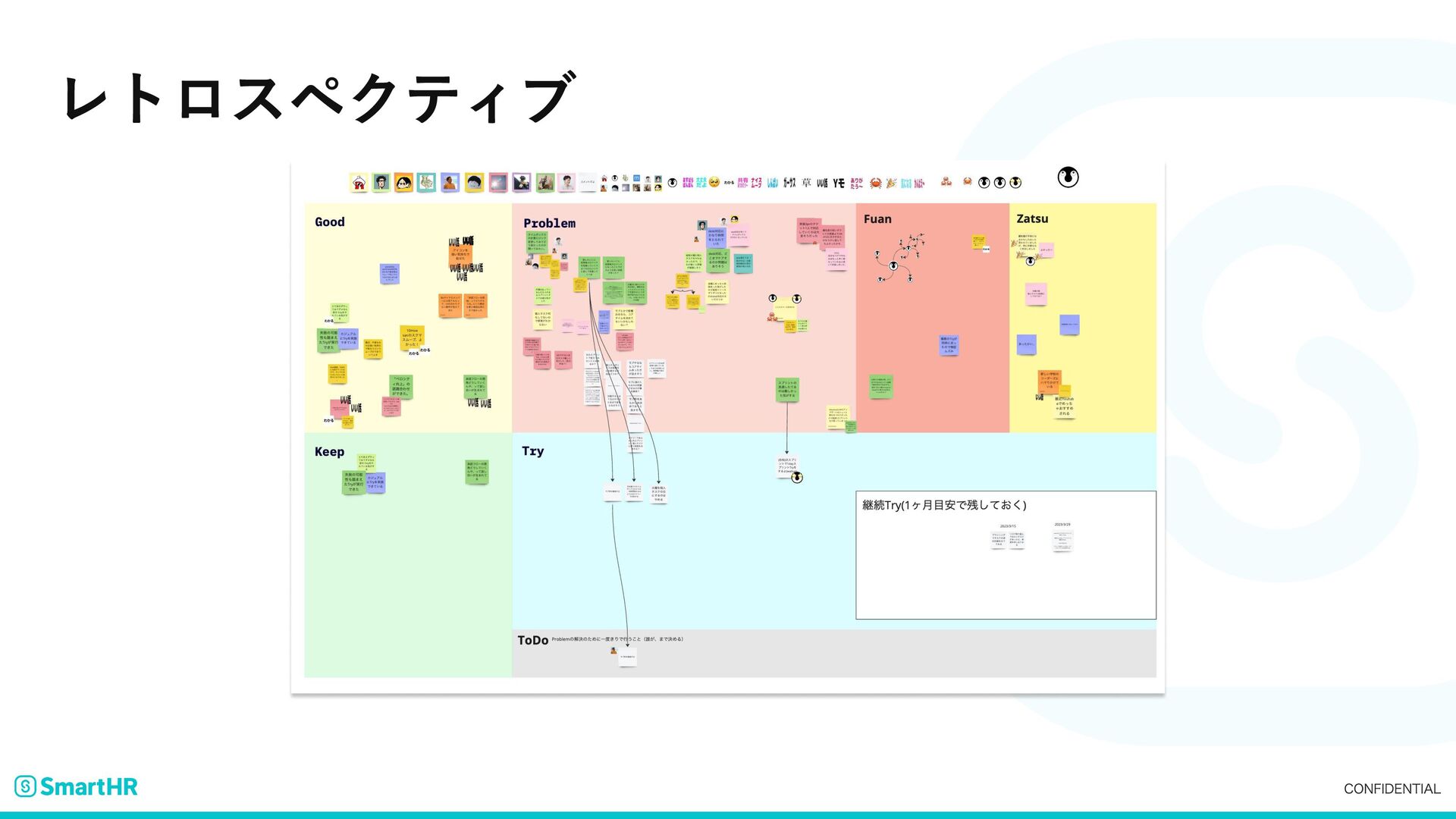Click the blue-purple sticky note in Fuan

949,344
